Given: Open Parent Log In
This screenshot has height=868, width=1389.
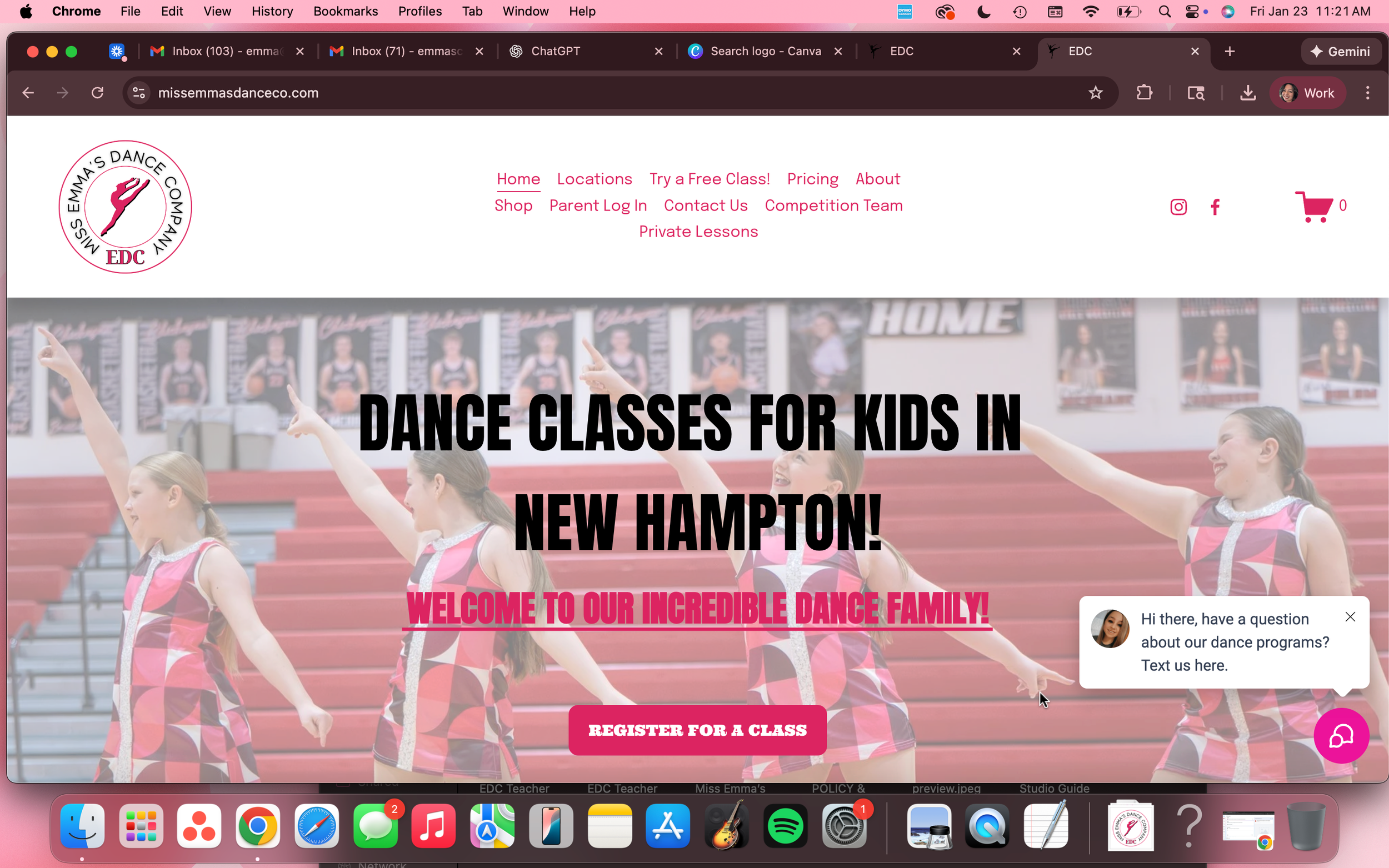Looking at the screenshot, I should click(598, 205).
